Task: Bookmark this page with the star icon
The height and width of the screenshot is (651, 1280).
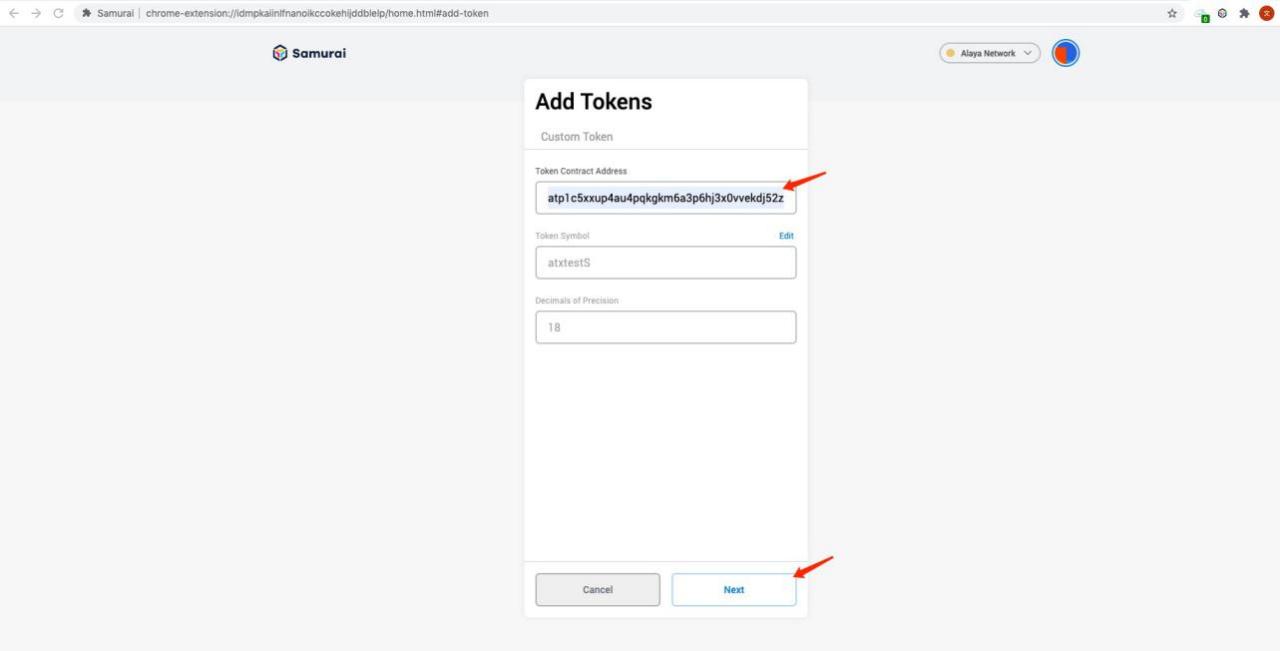Action: [x=1172, y=14]
